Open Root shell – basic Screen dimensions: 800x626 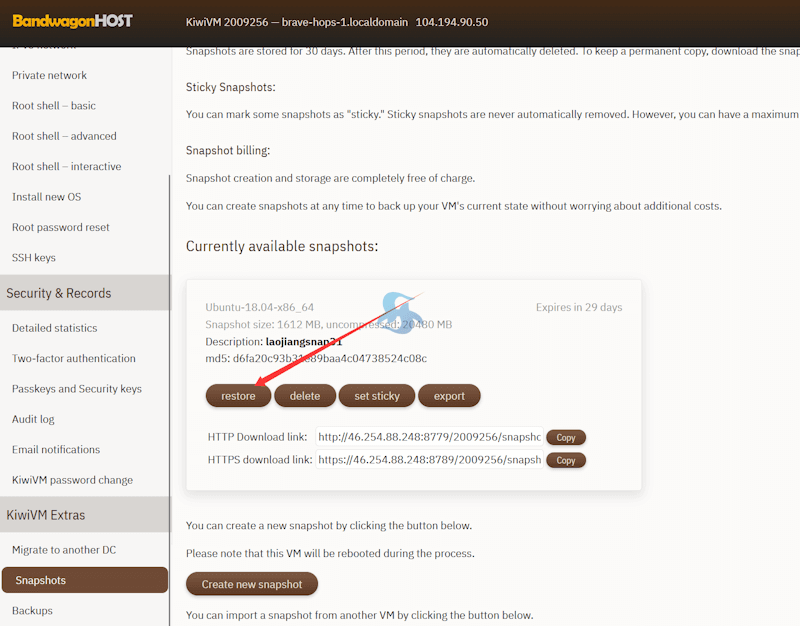54,106
